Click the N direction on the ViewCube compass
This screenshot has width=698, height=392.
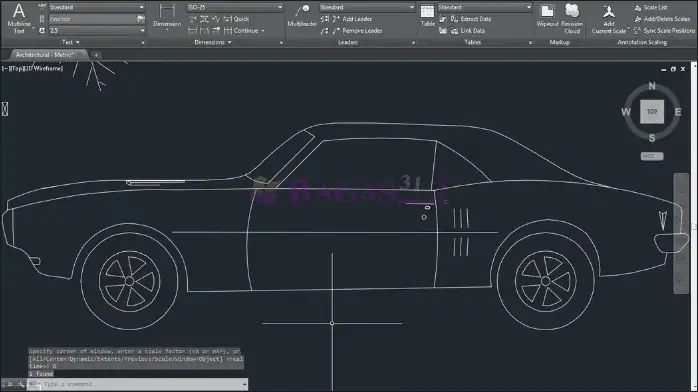(652, 86)
